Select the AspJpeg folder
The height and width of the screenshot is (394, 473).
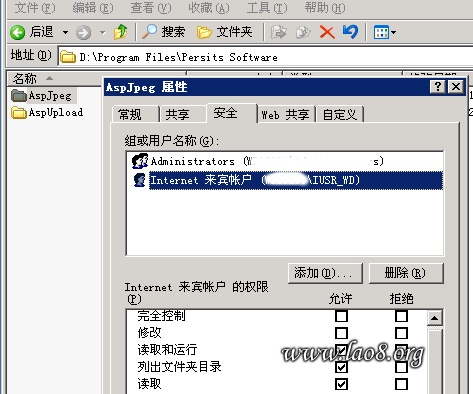tap(43, 96)
